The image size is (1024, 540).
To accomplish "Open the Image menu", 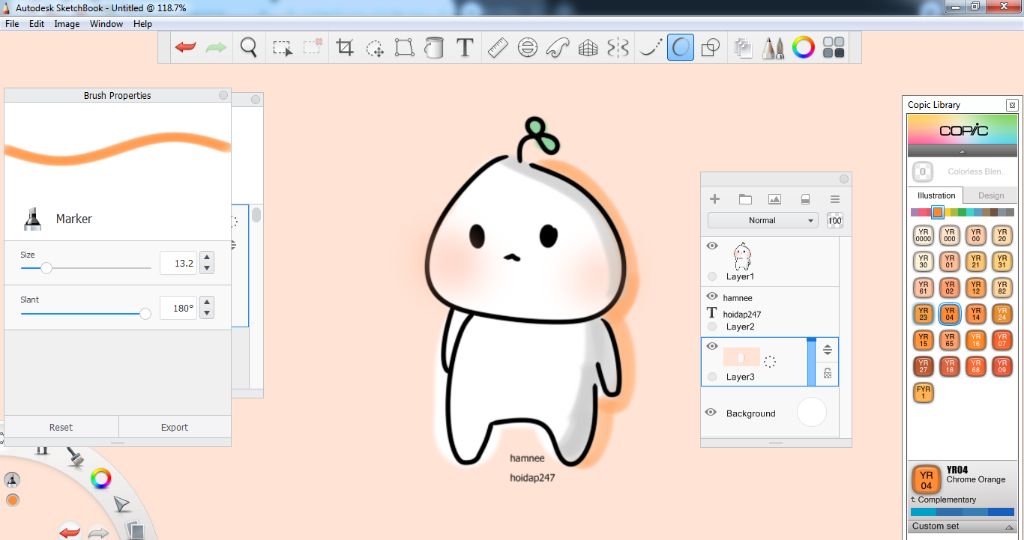I will (66, 23).
